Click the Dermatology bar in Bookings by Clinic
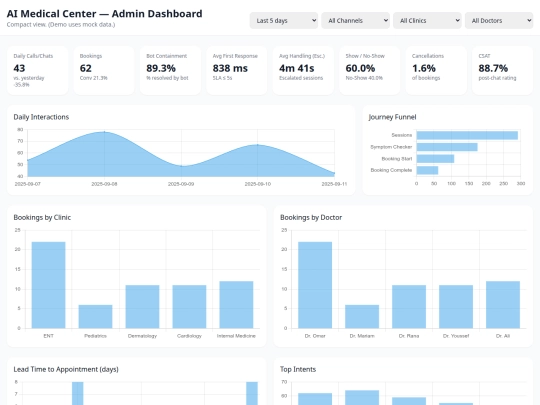This screenshot has height=405, width=540. 142,307
